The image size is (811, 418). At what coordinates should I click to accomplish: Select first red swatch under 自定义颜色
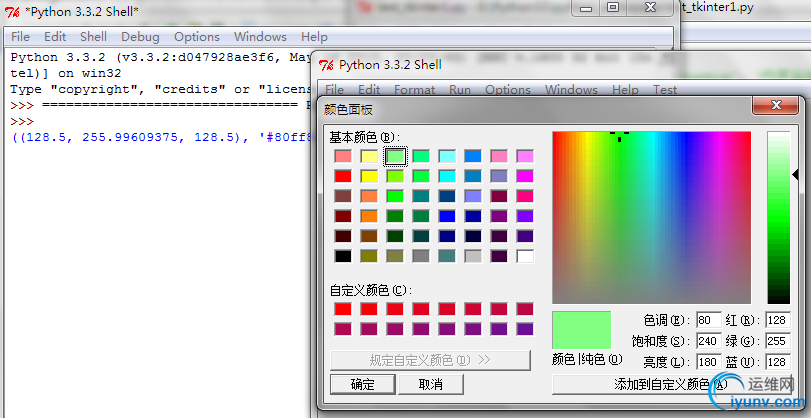343,309
